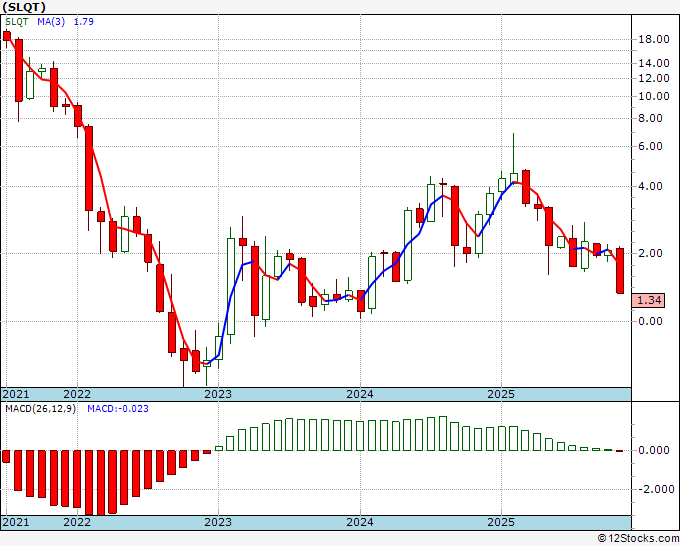Click 2024 on MACD panel time axis
The height and width of the screenshot is (546, 680).
tap(360, 522)
